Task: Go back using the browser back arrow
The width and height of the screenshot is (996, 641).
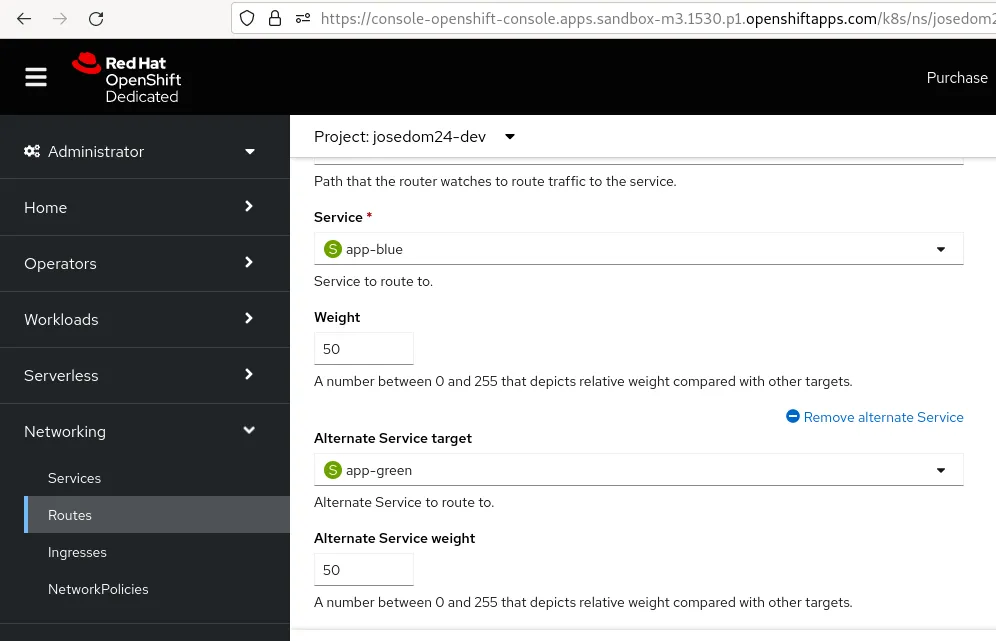Action: tap(24, 19)
